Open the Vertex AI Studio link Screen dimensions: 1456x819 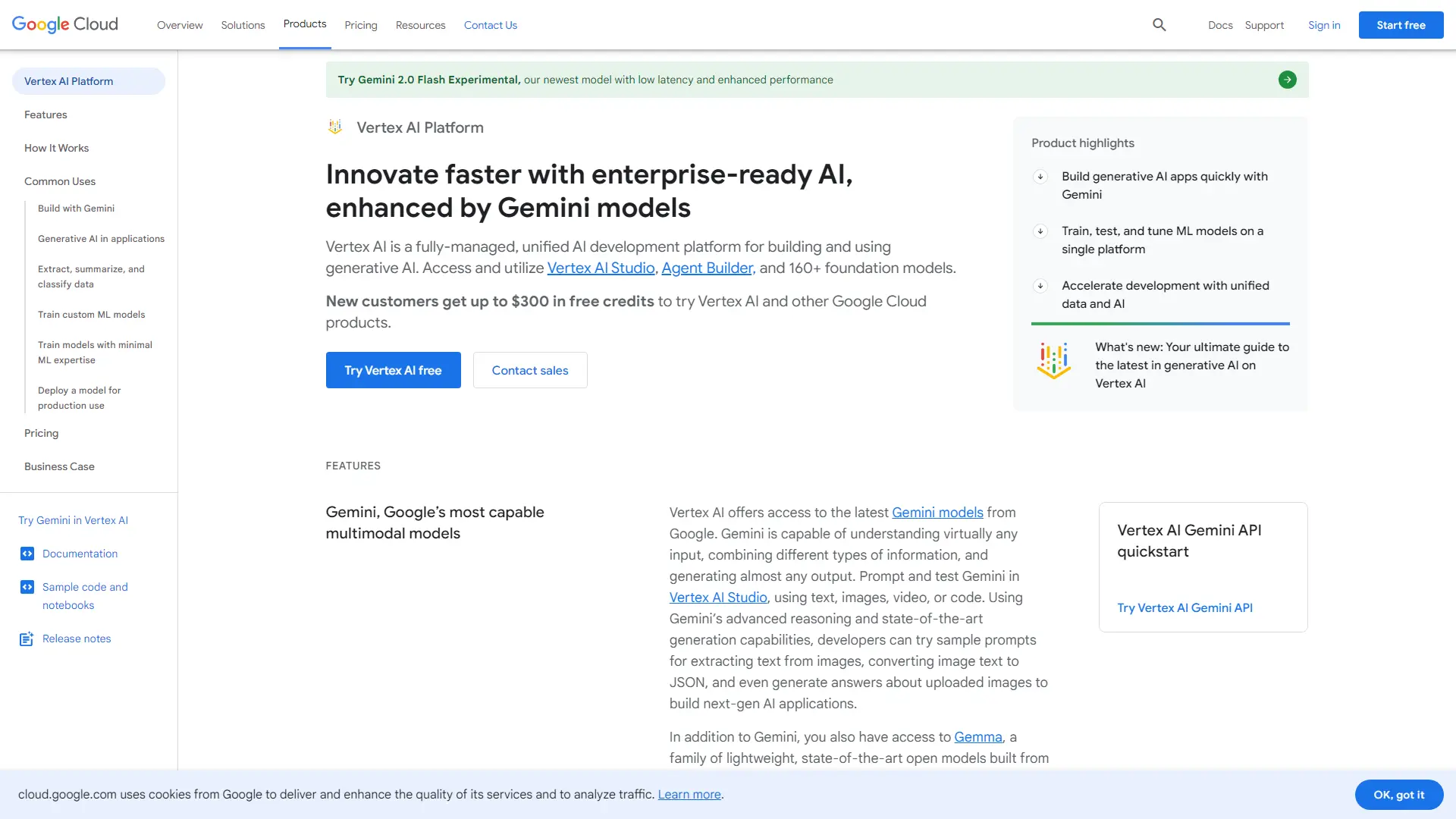coord(601,268)
